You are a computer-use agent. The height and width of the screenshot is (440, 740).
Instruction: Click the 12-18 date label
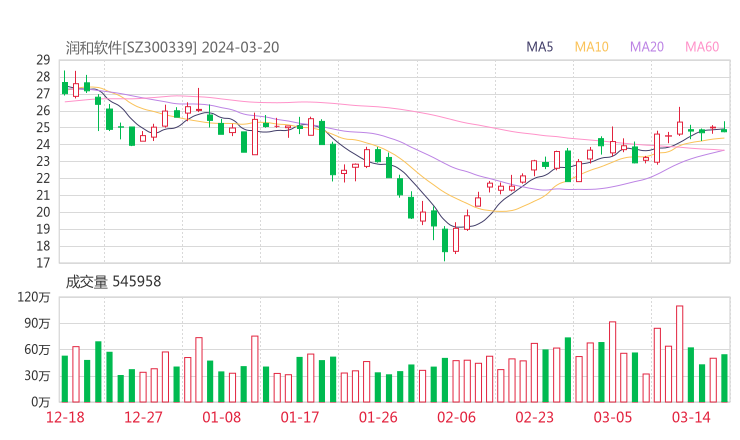pos(65,417)
